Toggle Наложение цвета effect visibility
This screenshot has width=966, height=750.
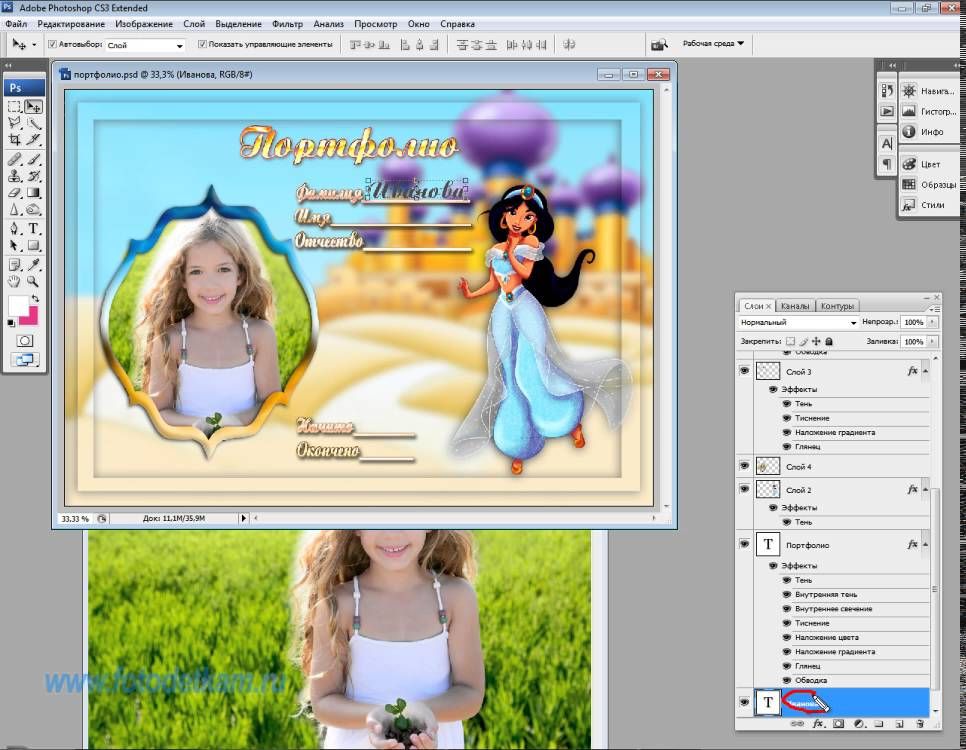click(787, 637)
